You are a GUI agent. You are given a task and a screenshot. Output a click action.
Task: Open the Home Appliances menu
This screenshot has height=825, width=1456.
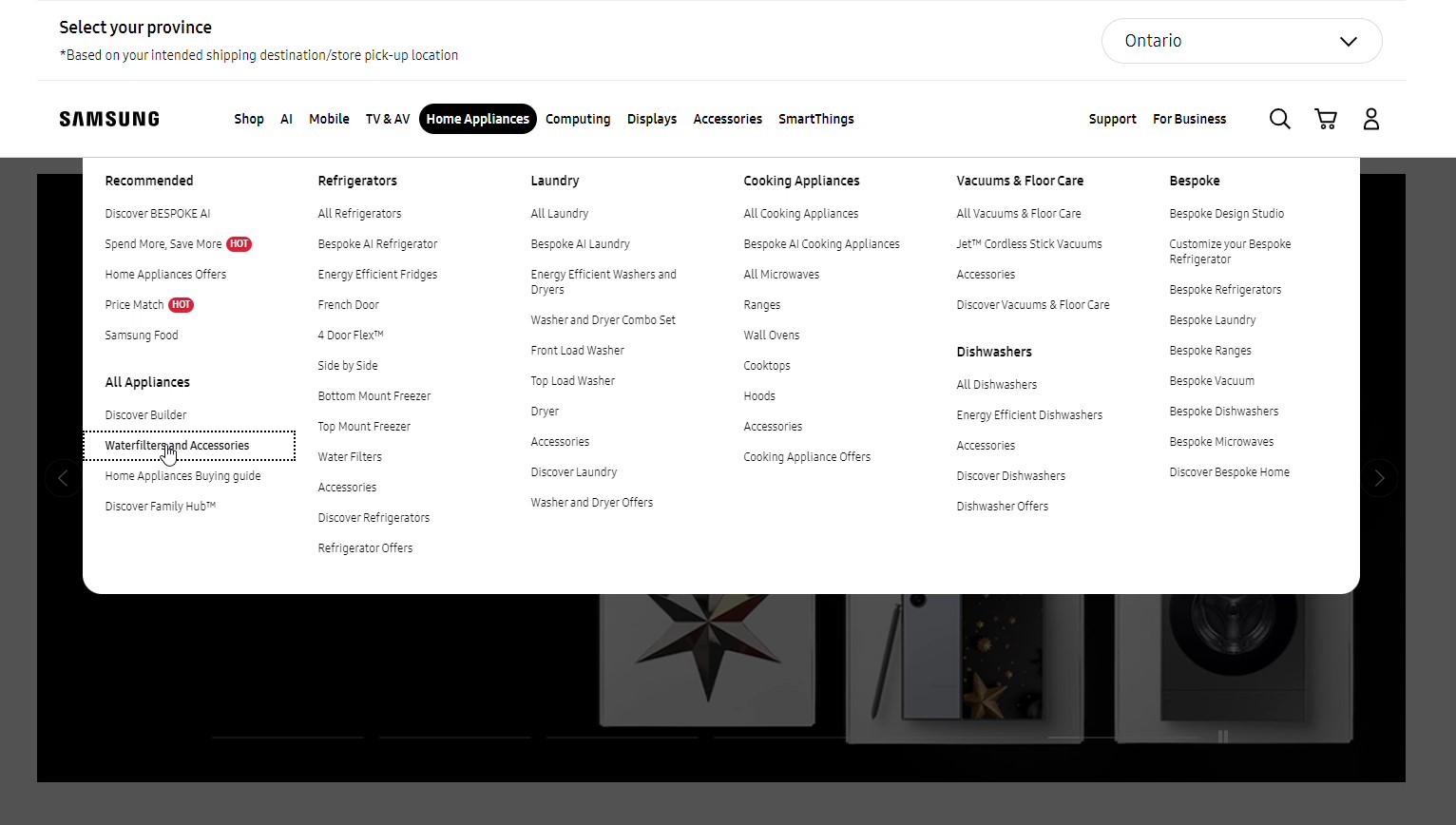(x=477, y=119)
